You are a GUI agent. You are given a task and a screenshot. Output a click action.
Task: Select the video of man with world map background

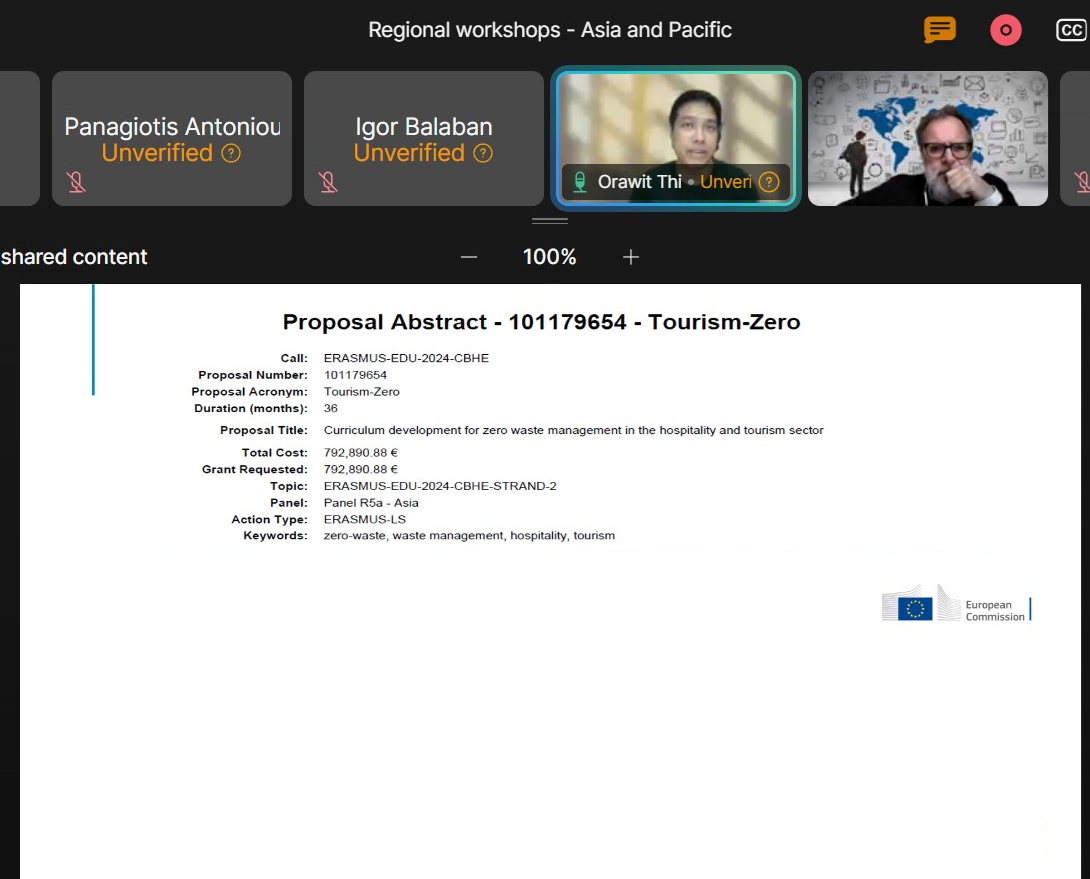point(927,138)
